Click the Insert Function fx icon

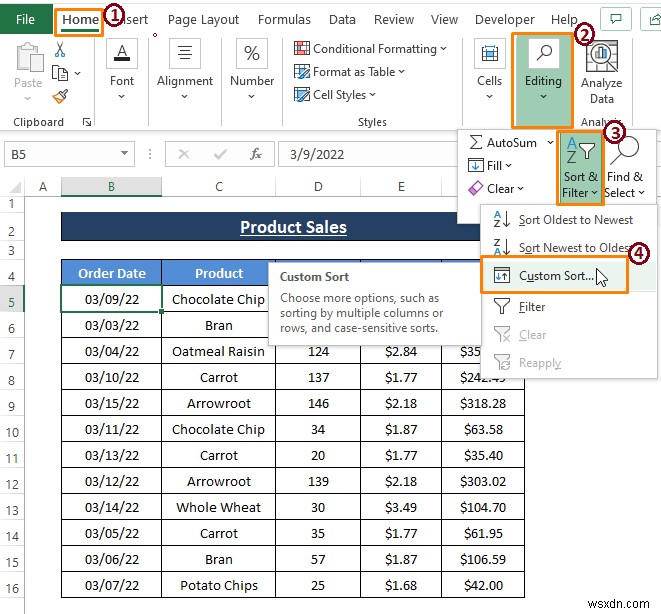pos(255,154)
